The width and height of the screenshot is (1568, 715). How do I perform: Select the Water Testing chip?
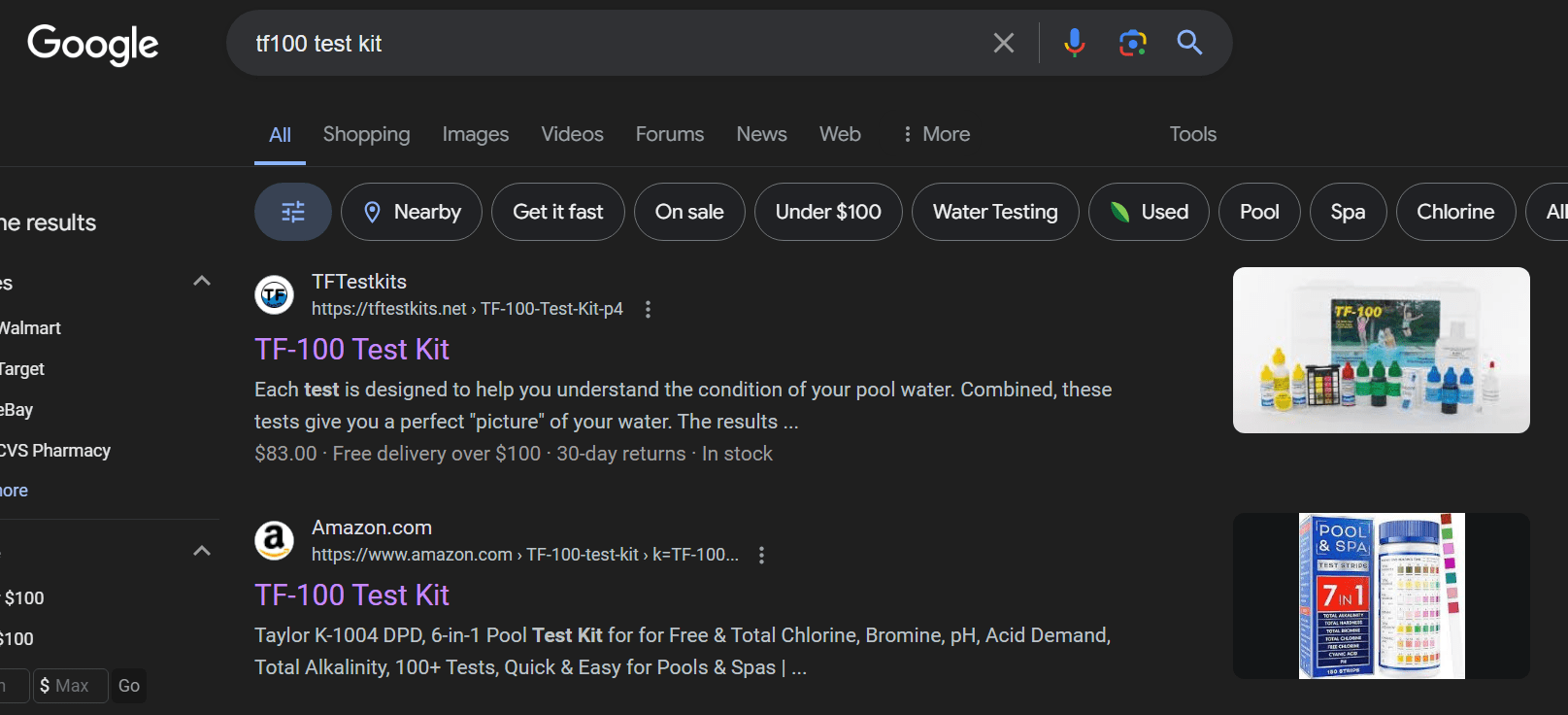[995, 212]
